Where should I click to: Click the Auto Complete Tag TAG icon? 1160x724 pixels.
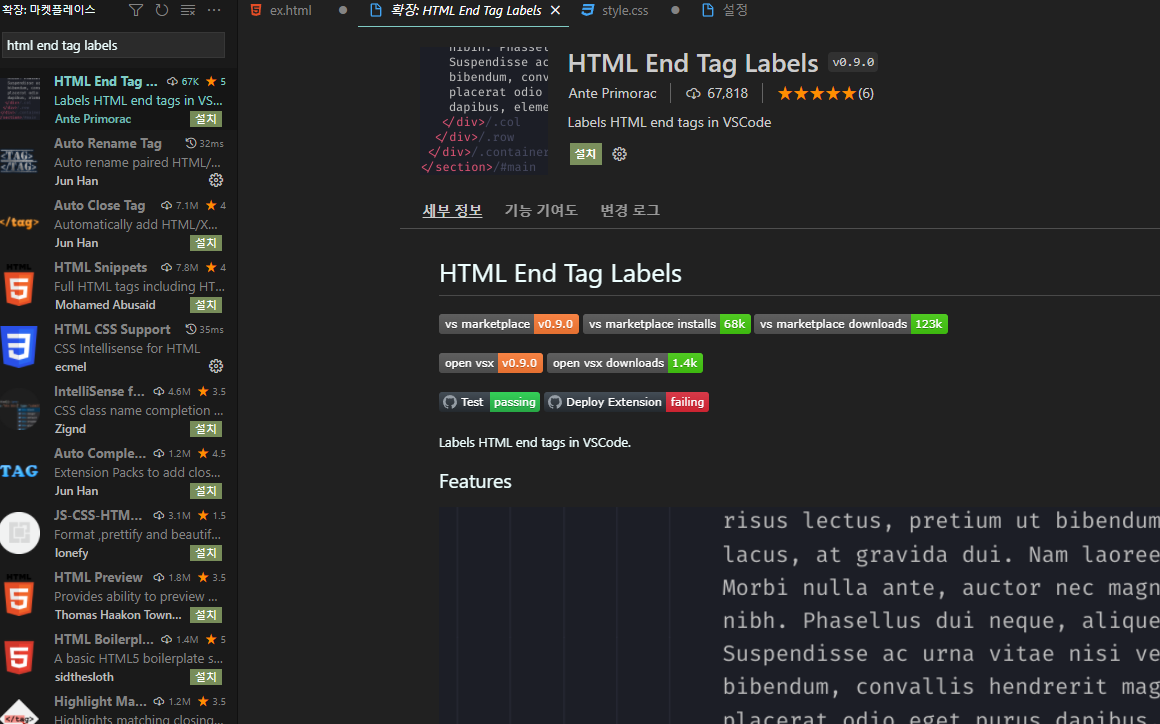19,471
